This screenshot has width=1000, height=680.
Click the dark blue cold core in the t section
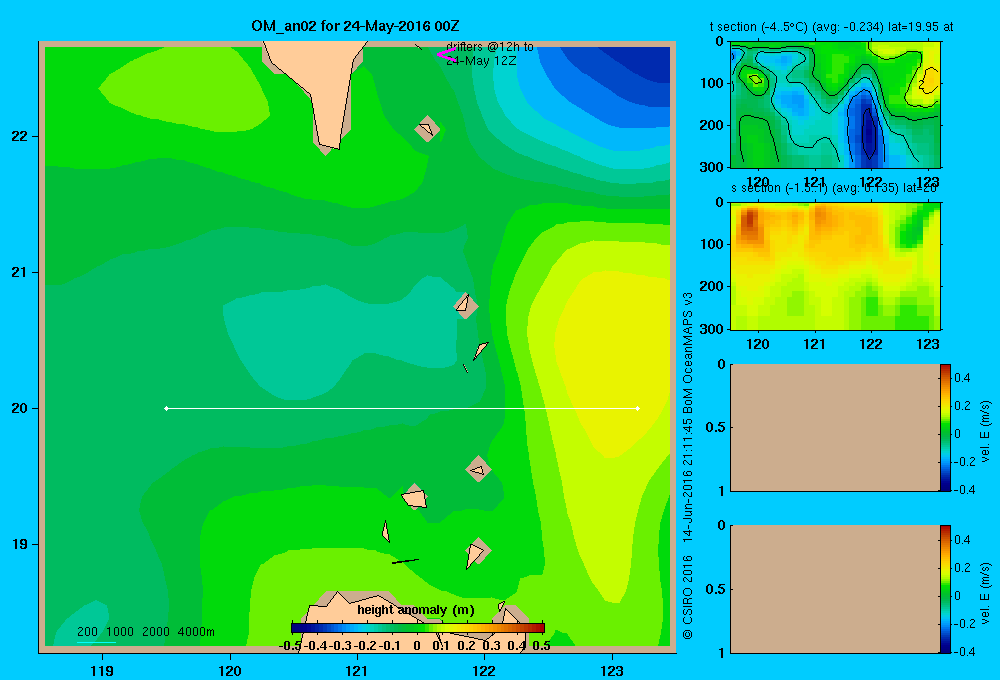pyautogui.click(x=867, y=131)
